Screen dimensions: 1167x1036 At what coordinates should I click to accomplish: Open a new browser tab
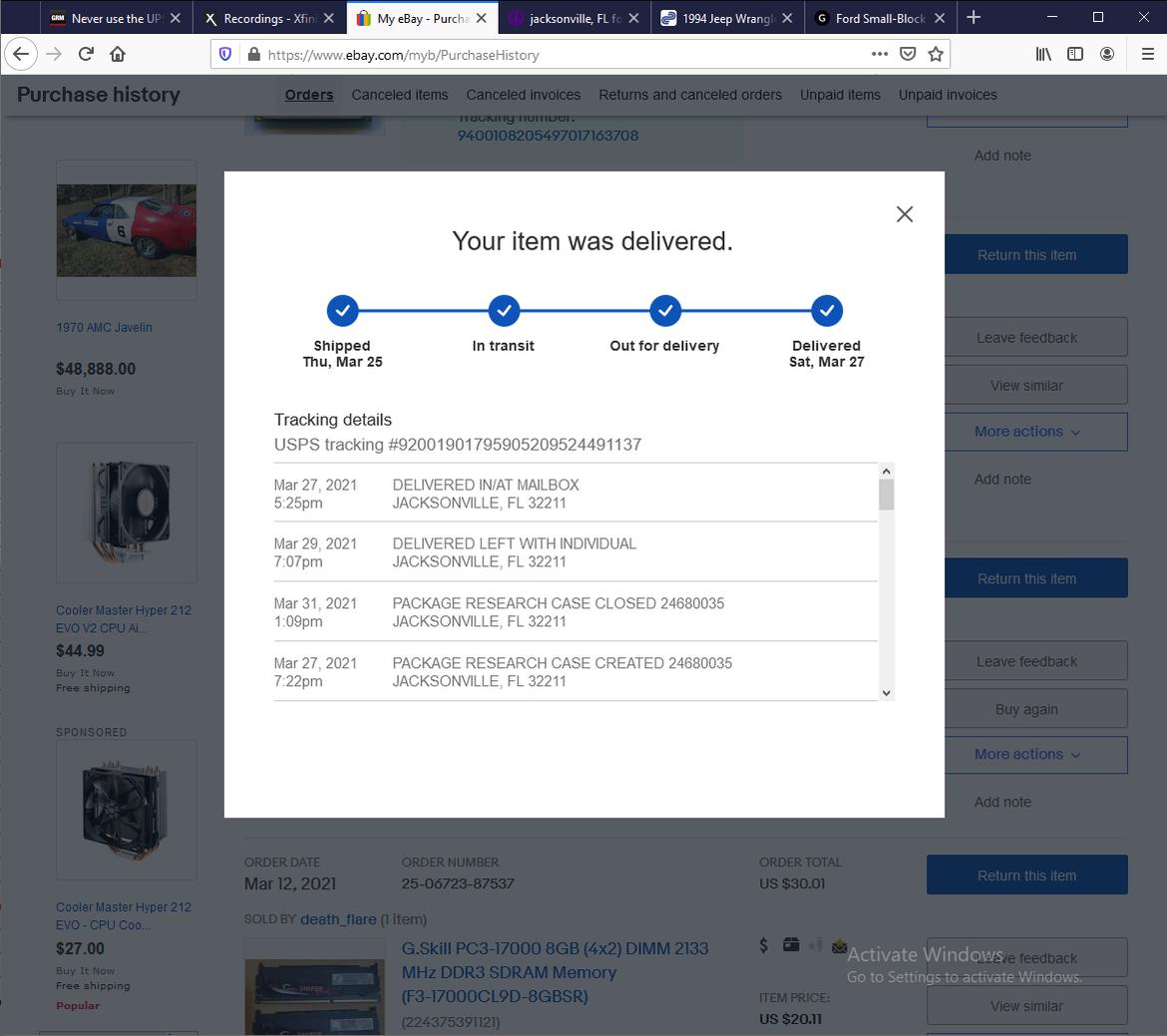click(x=973, y=17)
